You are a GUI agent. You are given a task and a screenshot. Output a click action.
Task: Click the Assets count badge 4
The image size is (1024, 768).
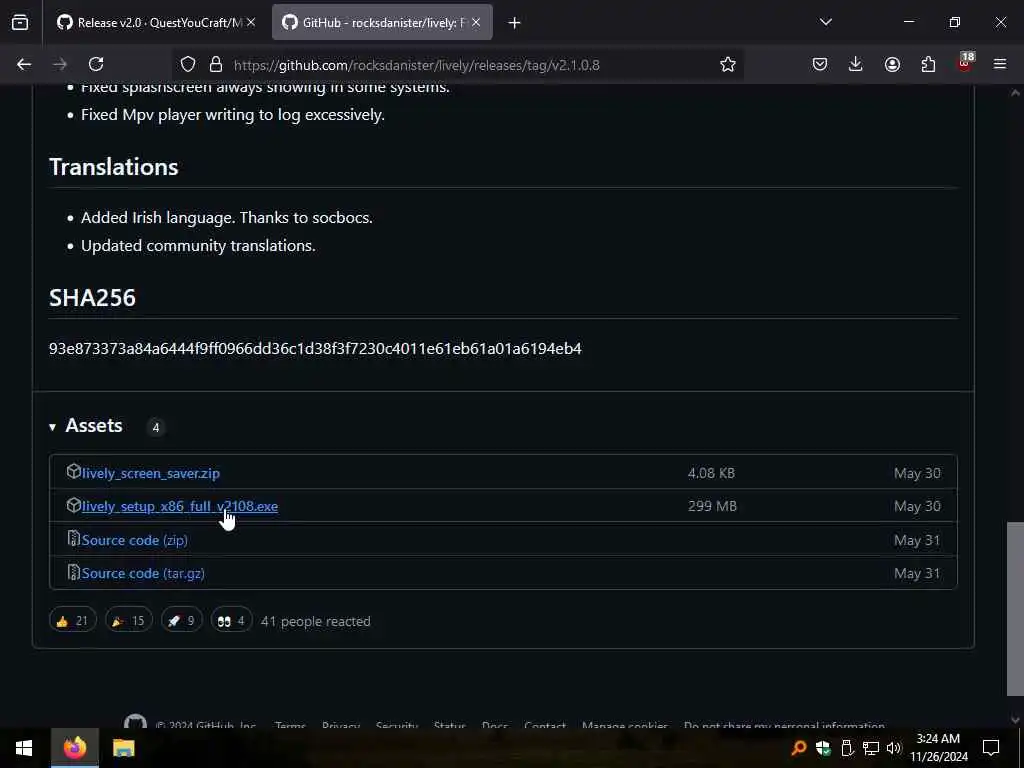(x=155, y=427)
